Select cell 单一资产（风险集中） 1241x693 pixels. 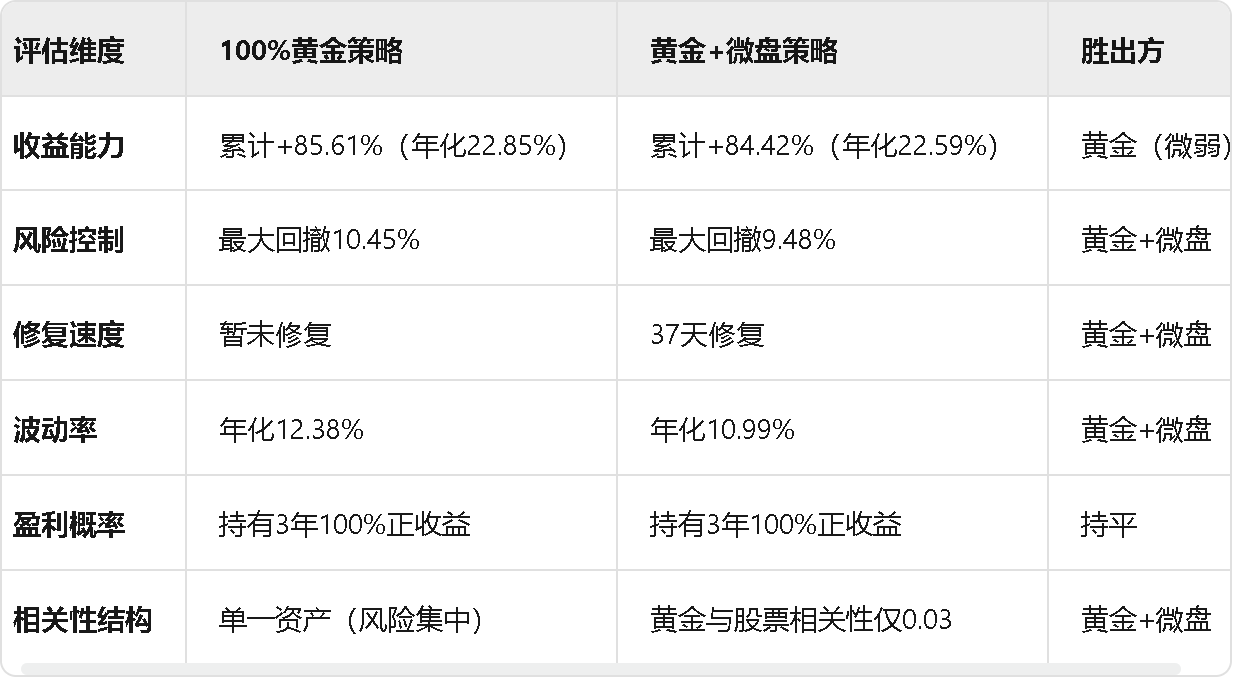[401, 619]
